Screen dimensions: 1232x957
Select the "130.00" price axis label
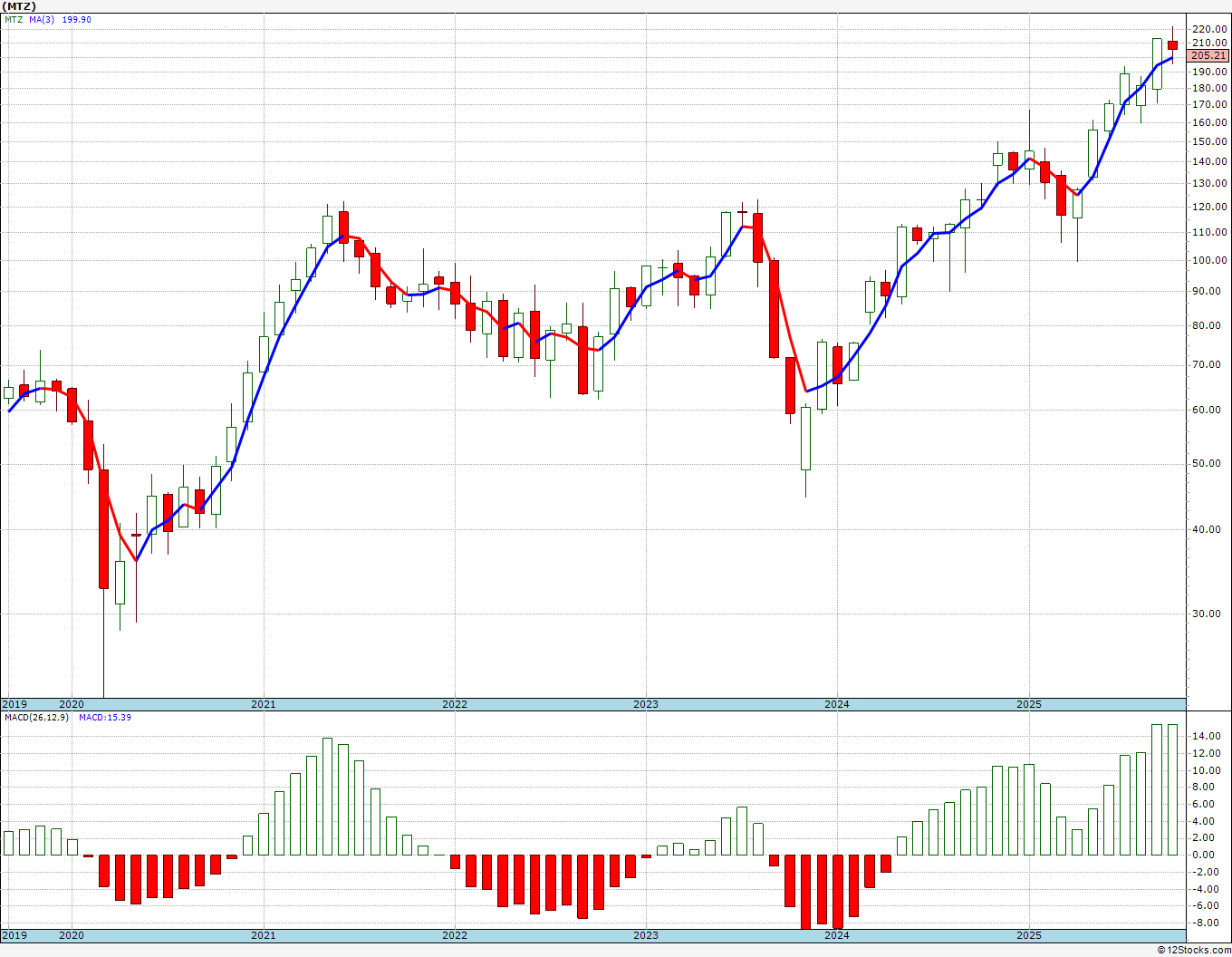pyautogui.click(x=1209, y=184)
